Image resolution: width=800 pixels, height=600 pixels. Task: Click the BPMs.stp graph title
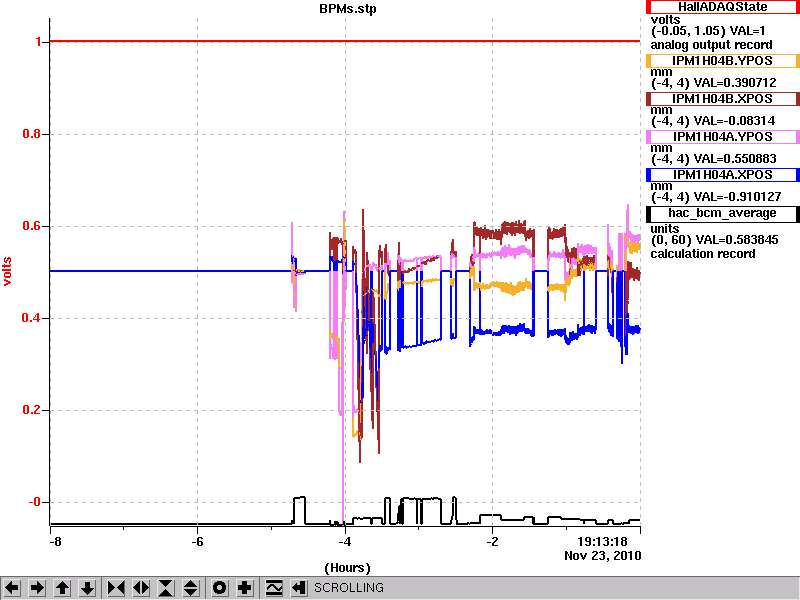pyautogui.click(x=348, y=9)
